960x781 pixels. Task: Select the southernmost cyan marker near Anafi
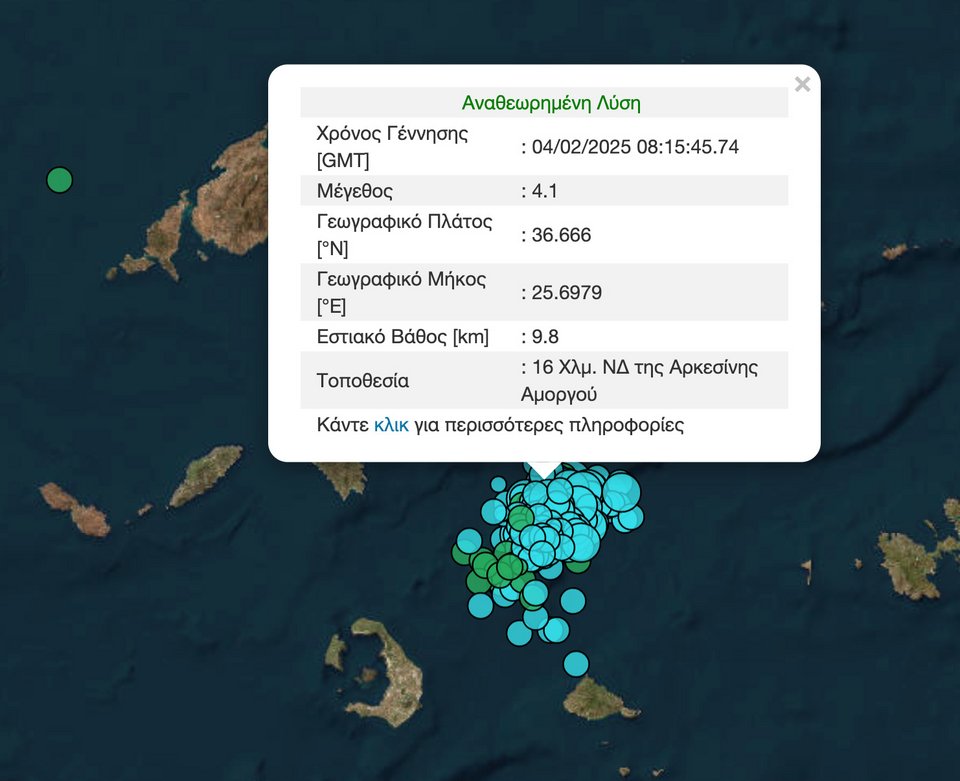(x=576, y=663)
